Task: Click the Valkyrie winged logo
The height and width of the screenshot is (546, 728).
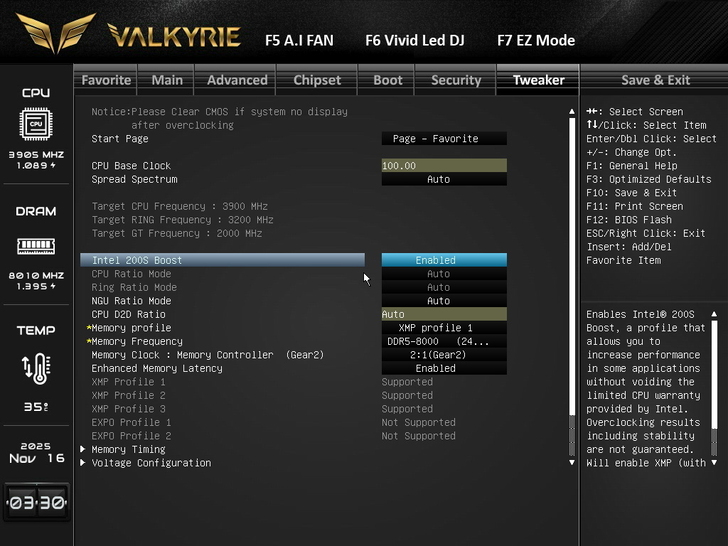Action: [x=56, y=32]
